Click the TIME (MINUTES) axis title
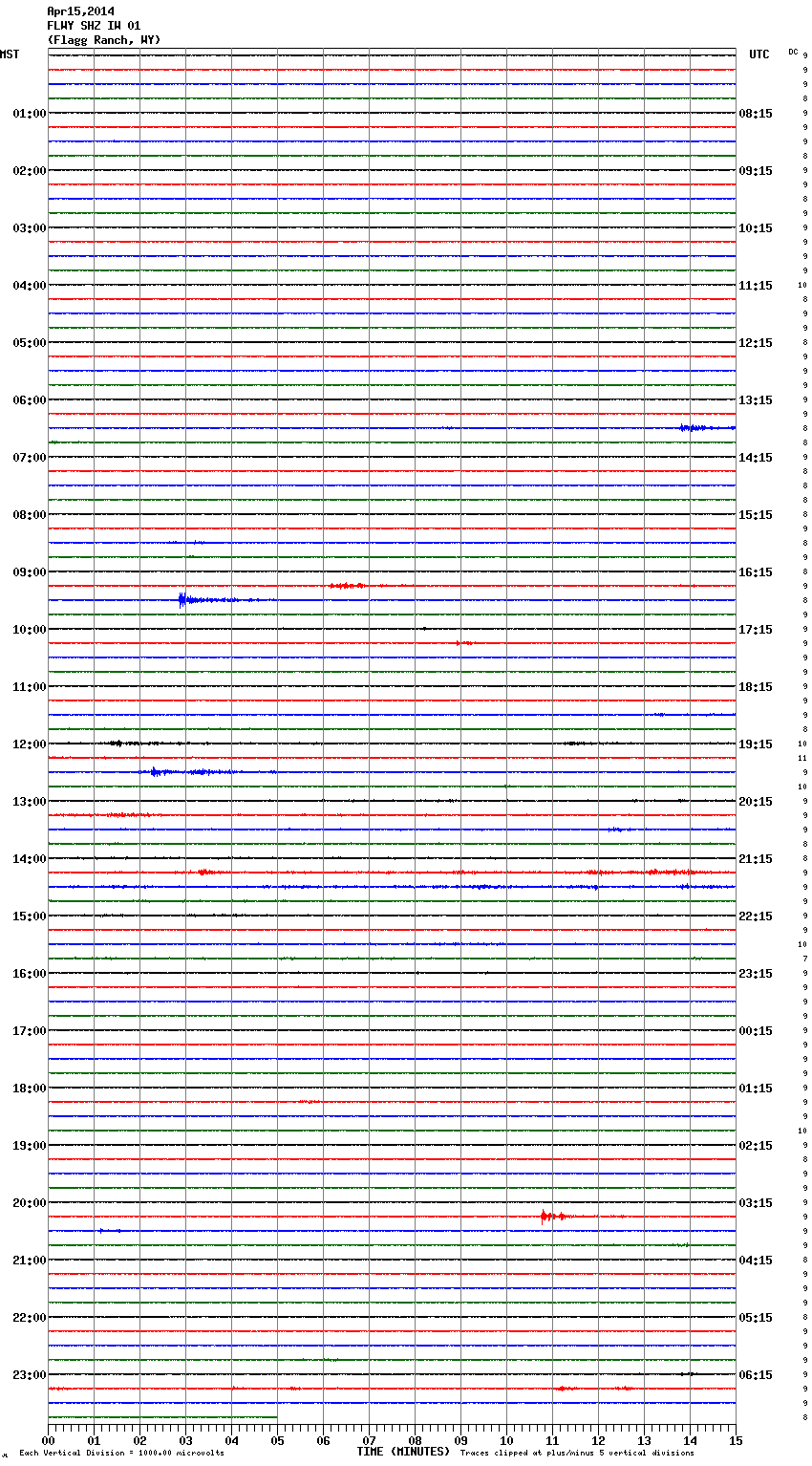The width and height of the screenshot is (812, 1466). click(x=403, y=1452)
